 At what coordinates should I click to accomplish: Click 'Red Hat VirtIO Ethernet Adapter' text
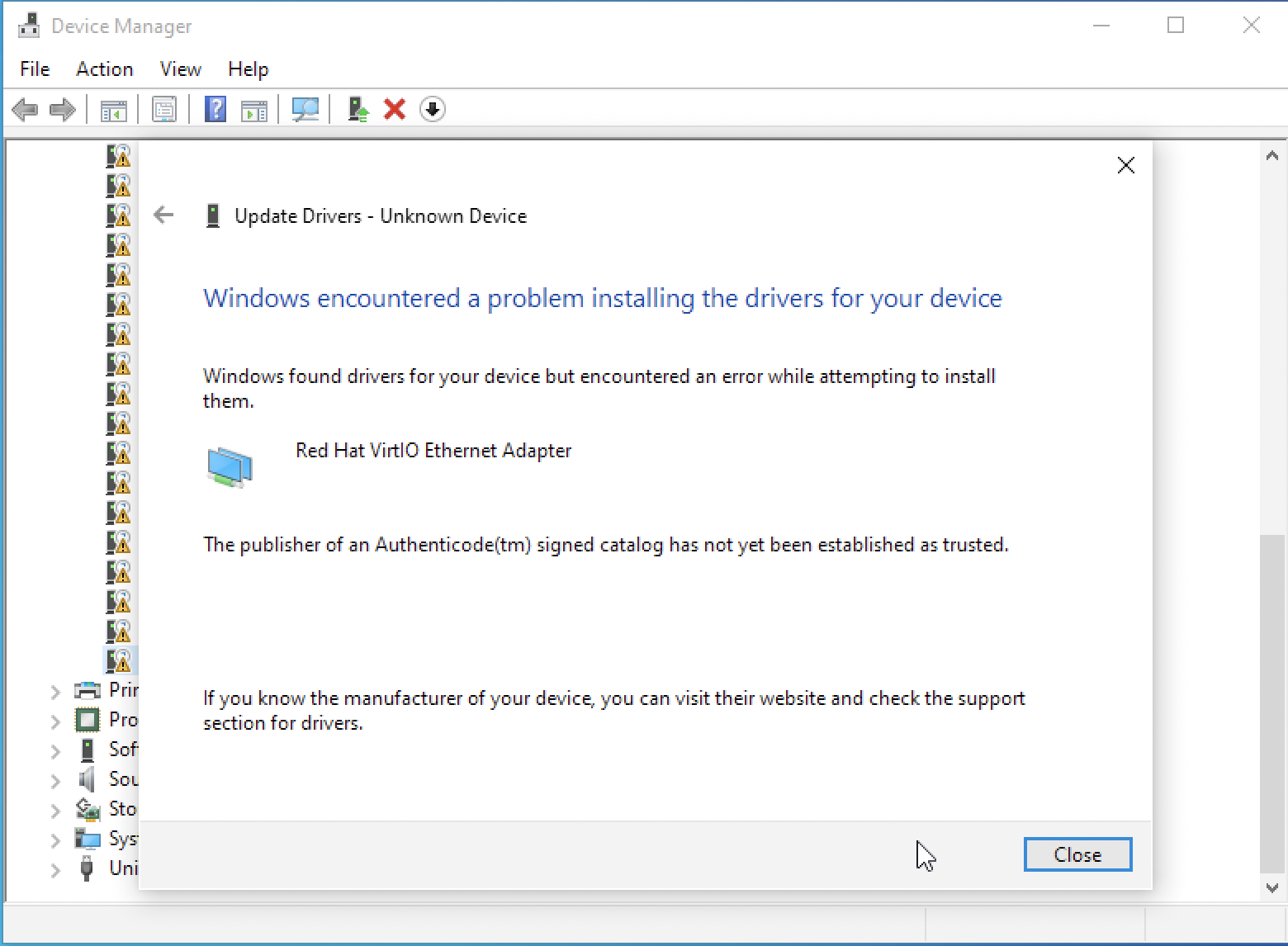click(433, 451)
